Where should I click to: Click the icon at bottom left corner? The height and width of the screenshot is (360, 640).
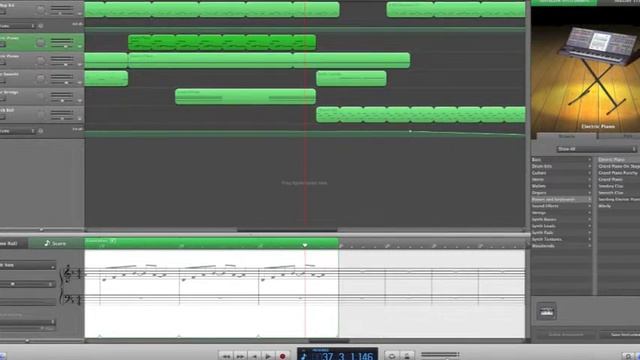tap(2, 356)
